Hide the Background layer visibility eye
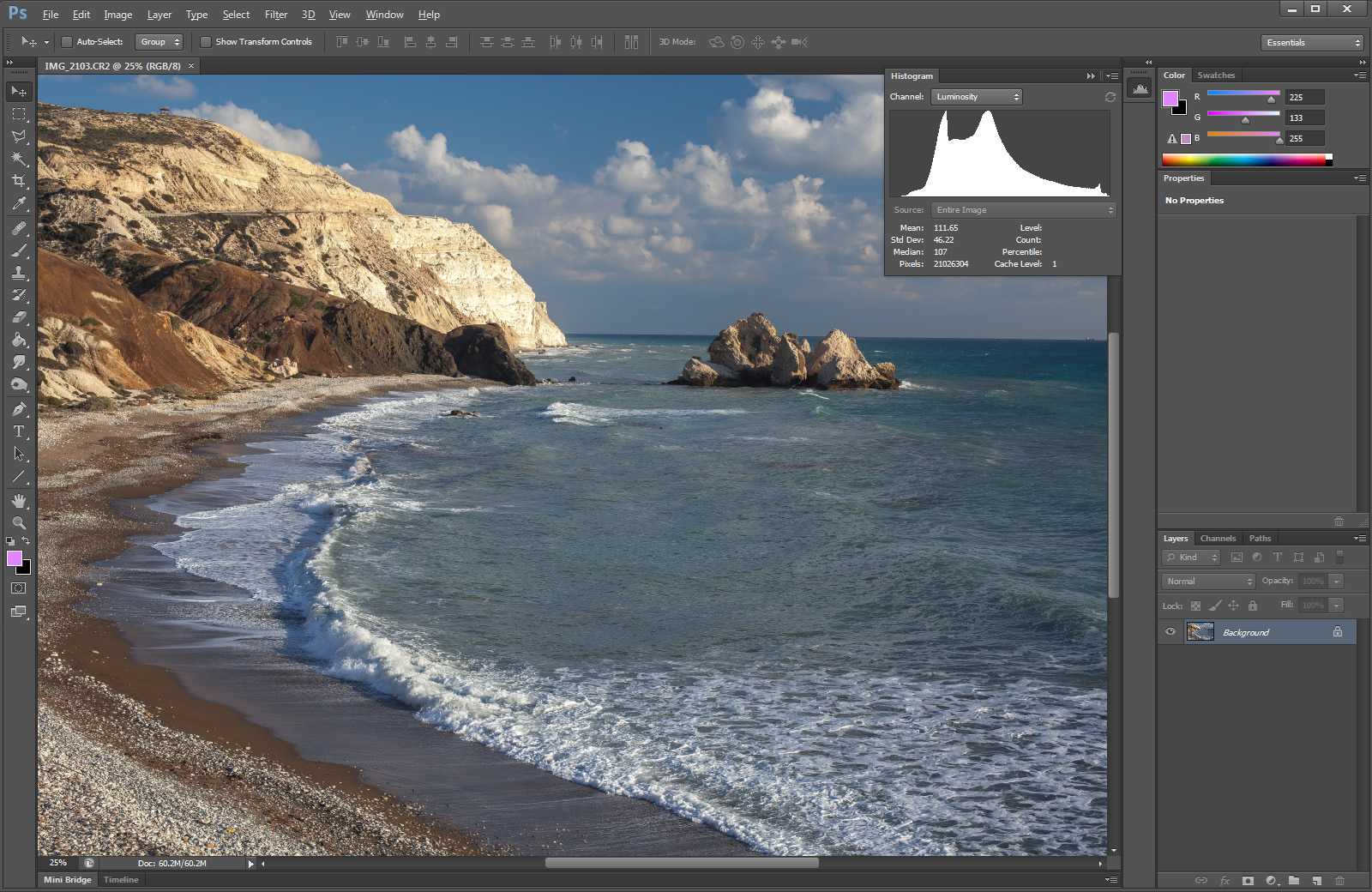Image resolution: width=1372 pixels, height=892 pixels. (x=1170, y=632)
